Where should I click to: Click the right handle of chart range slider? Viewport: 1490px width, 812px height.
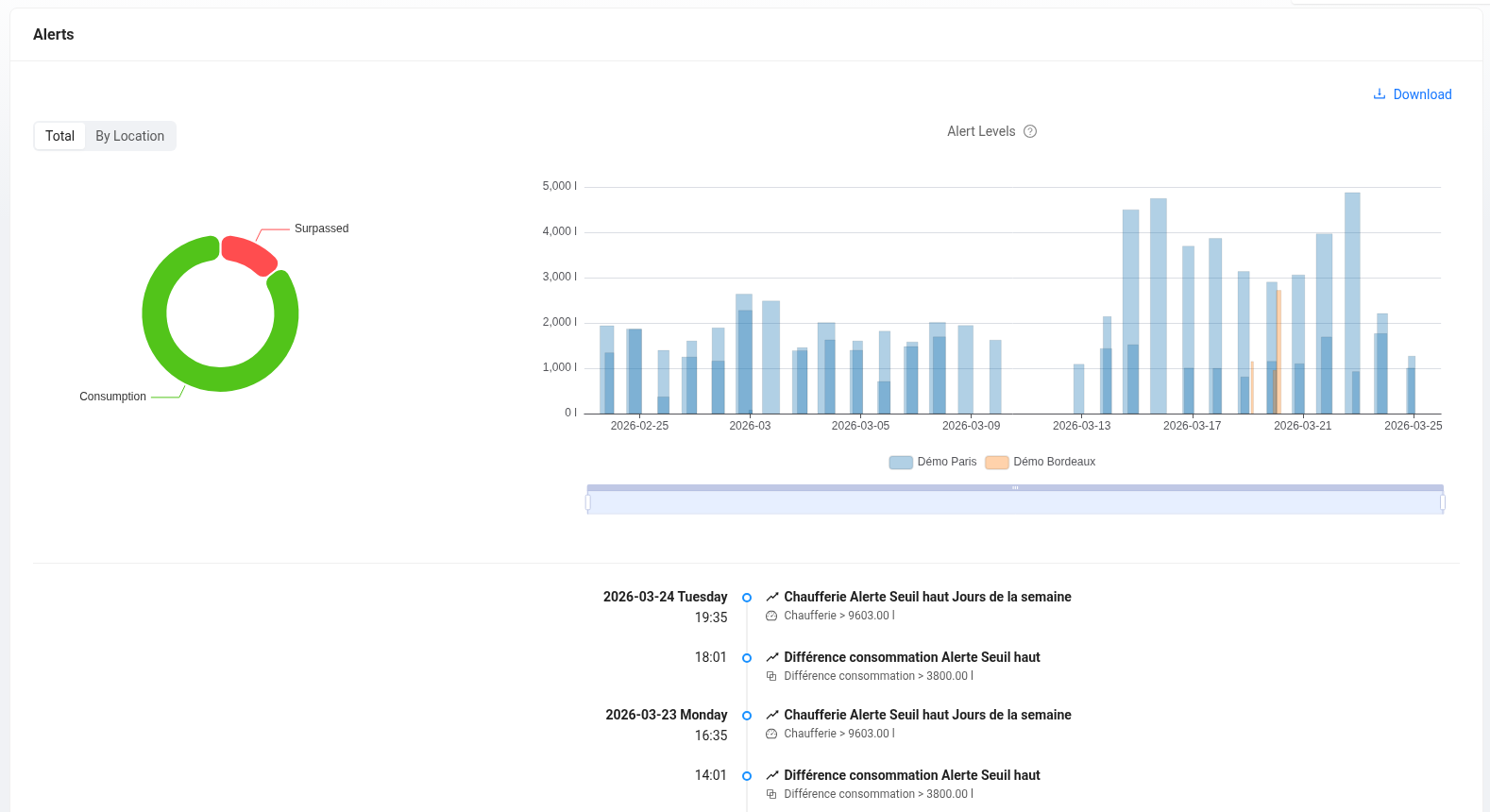pyautogui.click(x=1443, y=503)
